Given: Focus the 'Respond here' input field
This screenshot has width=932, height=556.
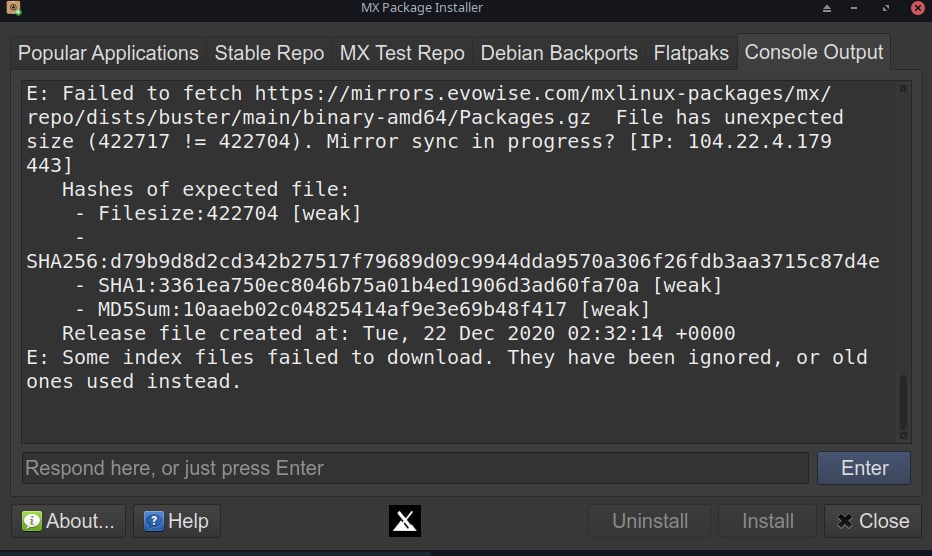Looking at the screenshot, I should click(415, 468).
